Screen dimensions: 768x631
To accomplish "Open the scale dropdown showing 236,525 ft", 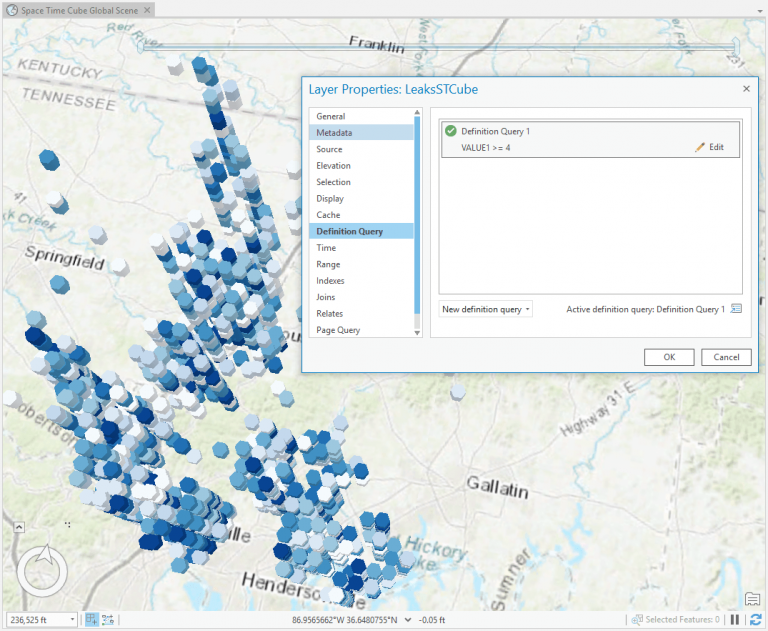I will tap(72, 620).
